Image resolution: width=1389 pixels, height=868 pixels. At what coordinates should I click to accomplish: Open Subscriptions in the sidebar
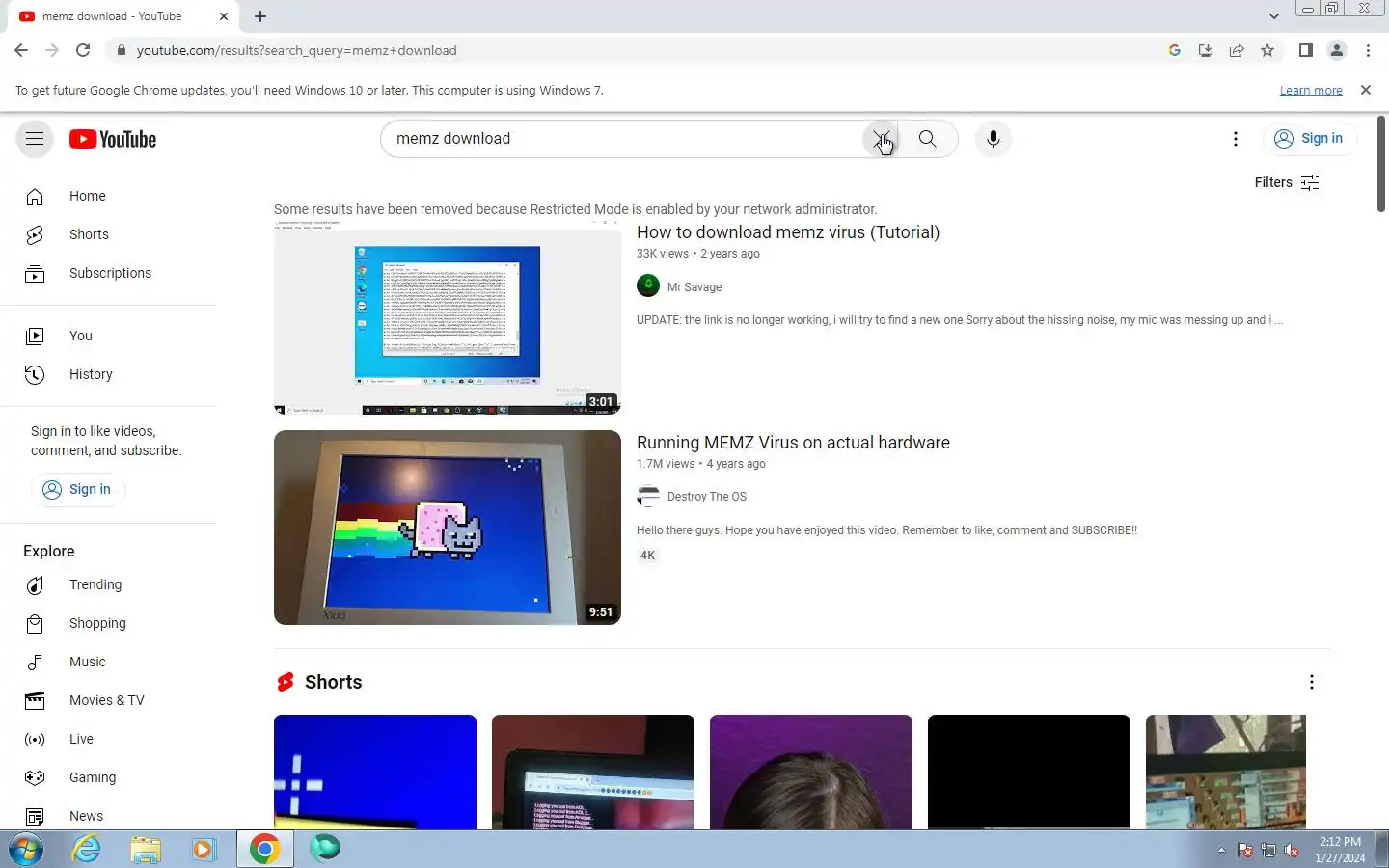click(x=108, y=273)
